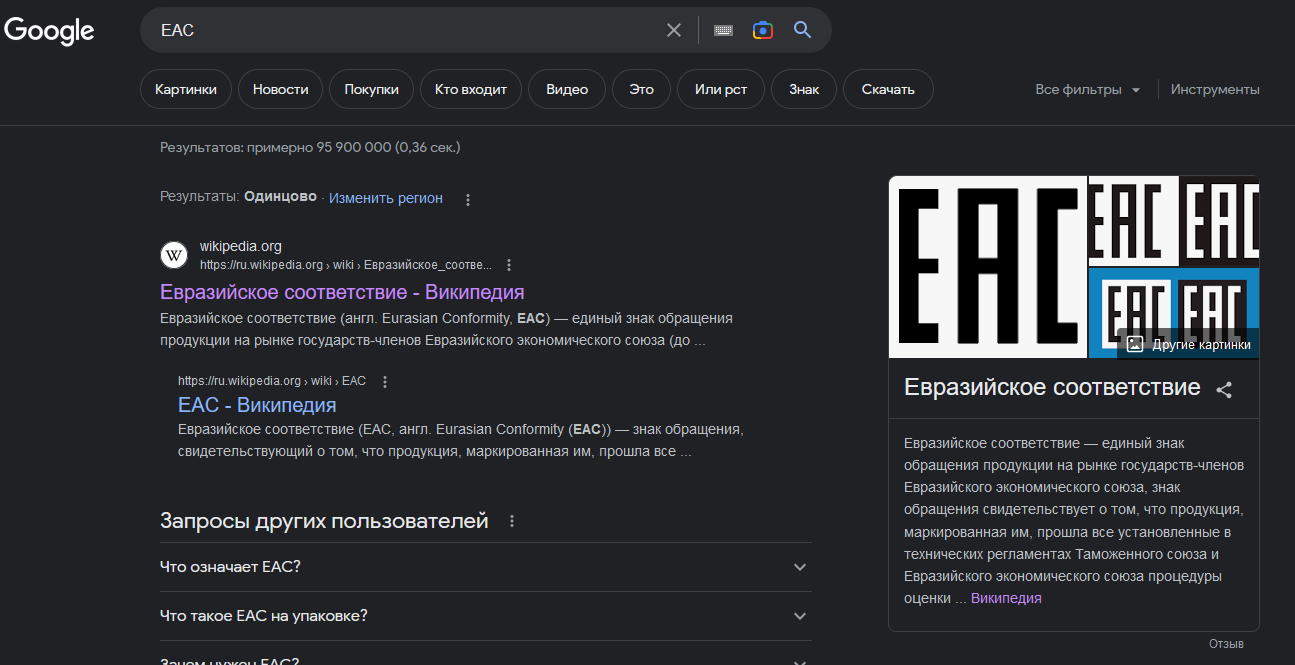
Task: Click the magnifier search icon
Action: [x=802, y=30]
